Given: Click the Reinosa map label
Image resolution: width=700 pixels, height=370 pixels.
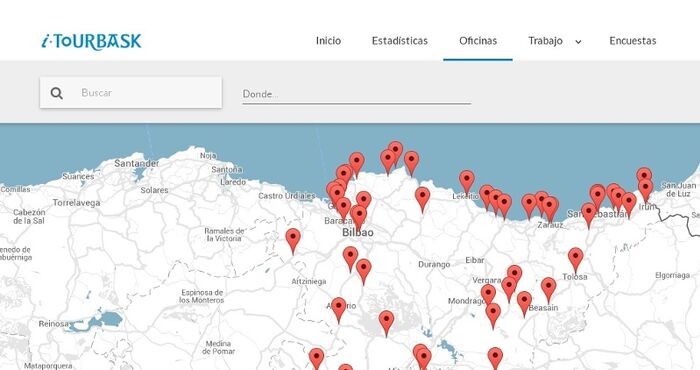Looking at the screenshot, I should 54,324.
